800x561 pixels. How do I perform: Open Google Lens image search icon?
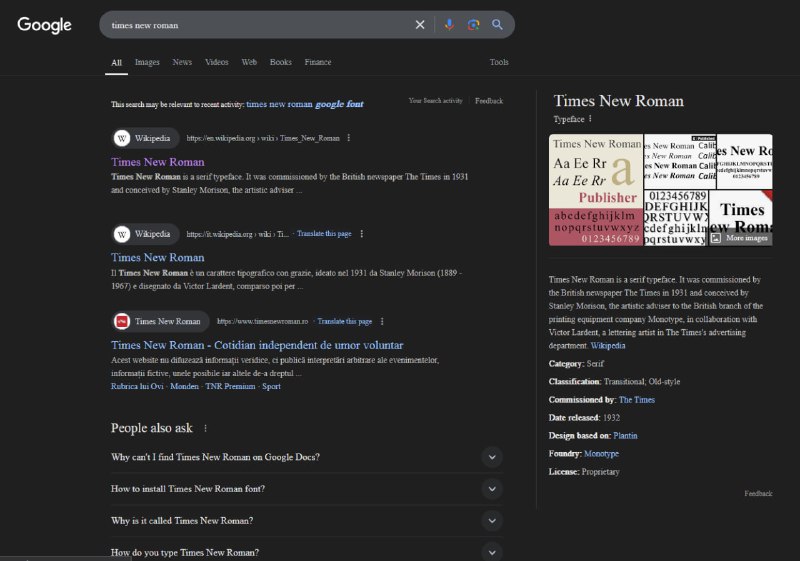473,24
